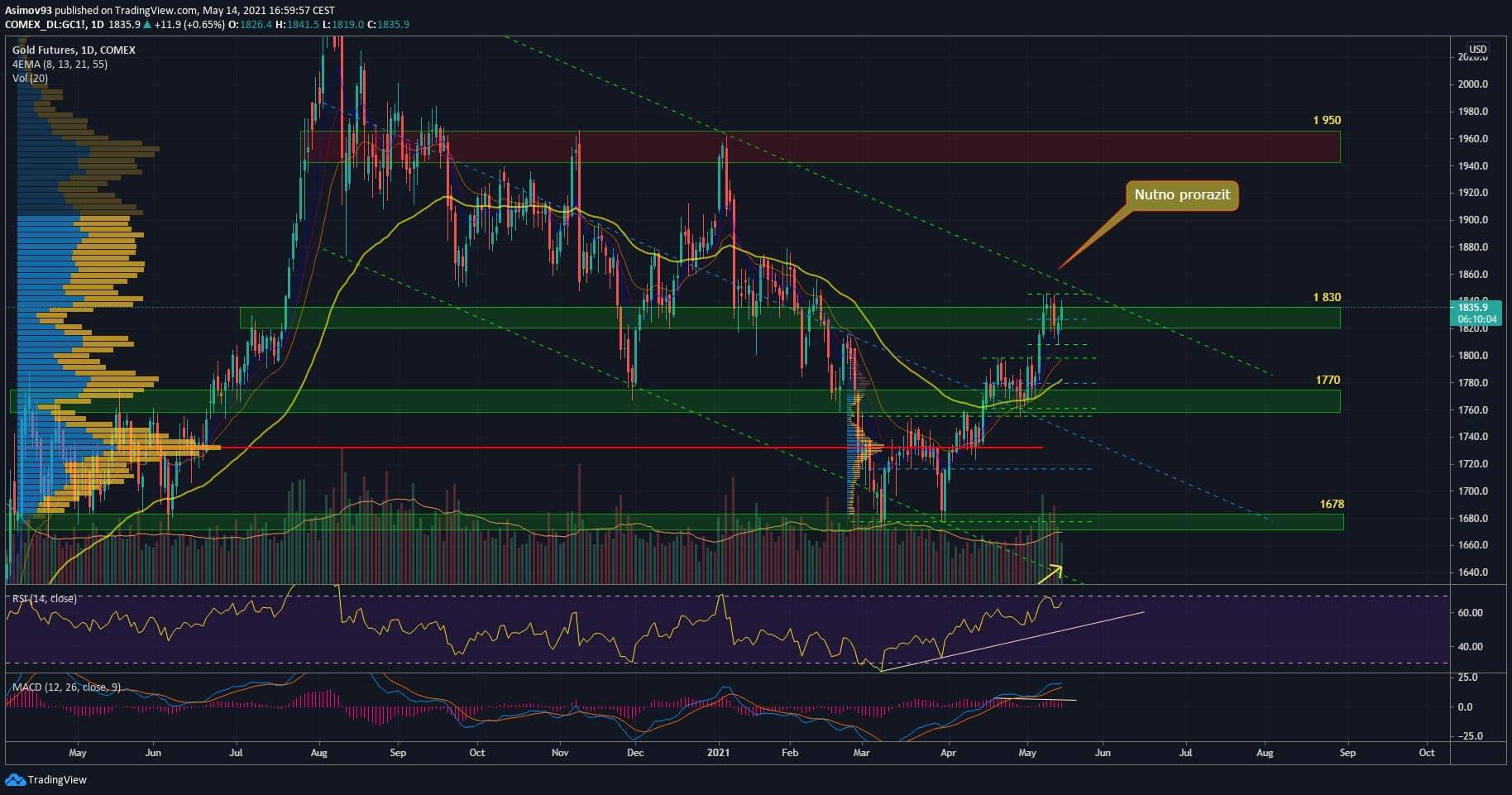Screen dimensions: 1512x795
Task: Click the USD currency label on price axis
Action: 1477,50
